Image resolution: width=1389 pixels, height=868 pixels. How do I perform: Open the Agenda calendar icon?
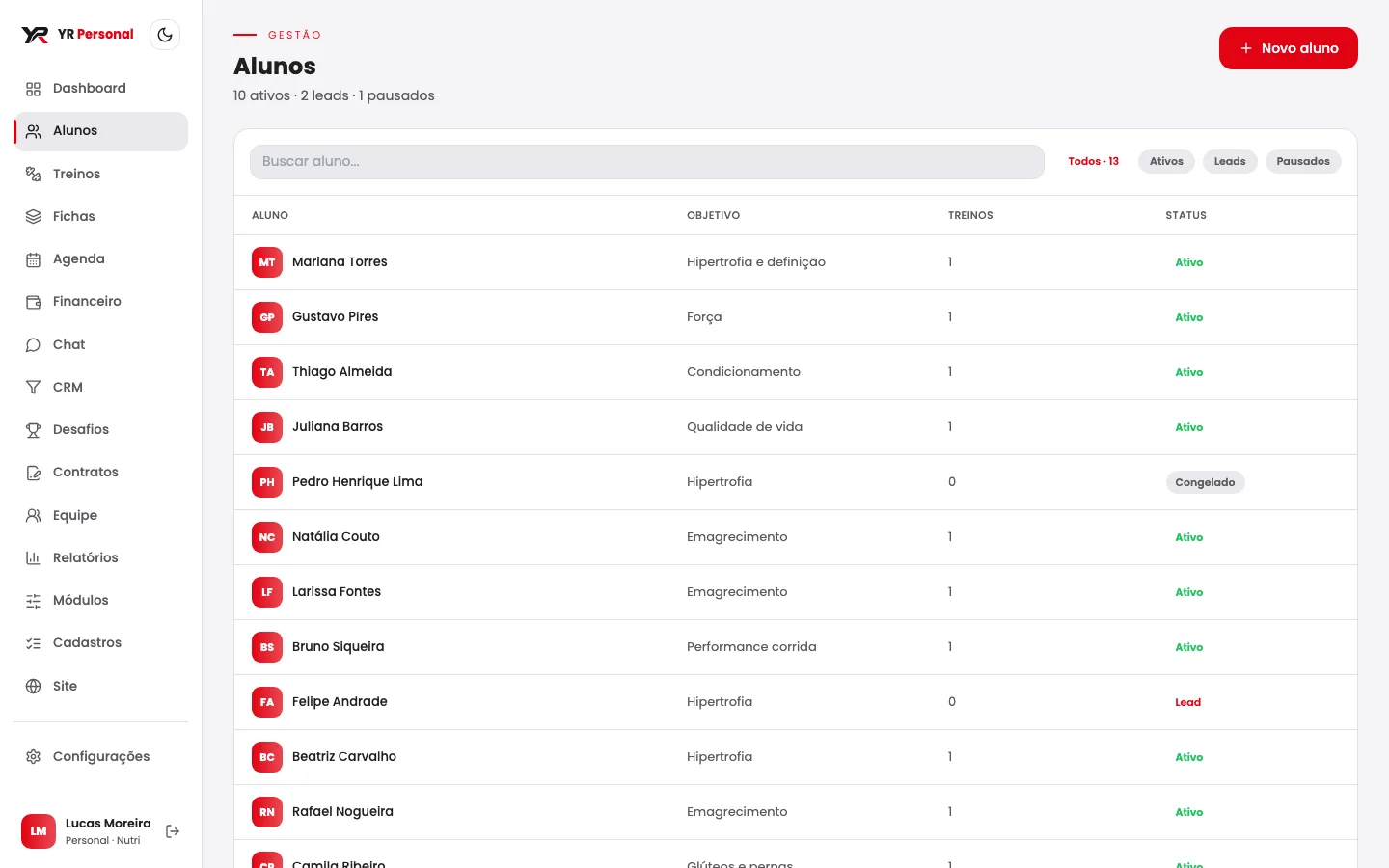point(34,259)
